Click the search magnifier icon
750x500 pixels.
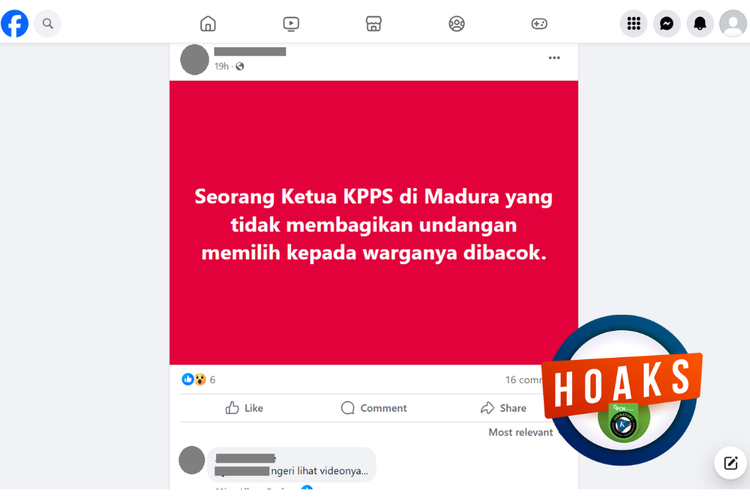click(x=47, y=23)
